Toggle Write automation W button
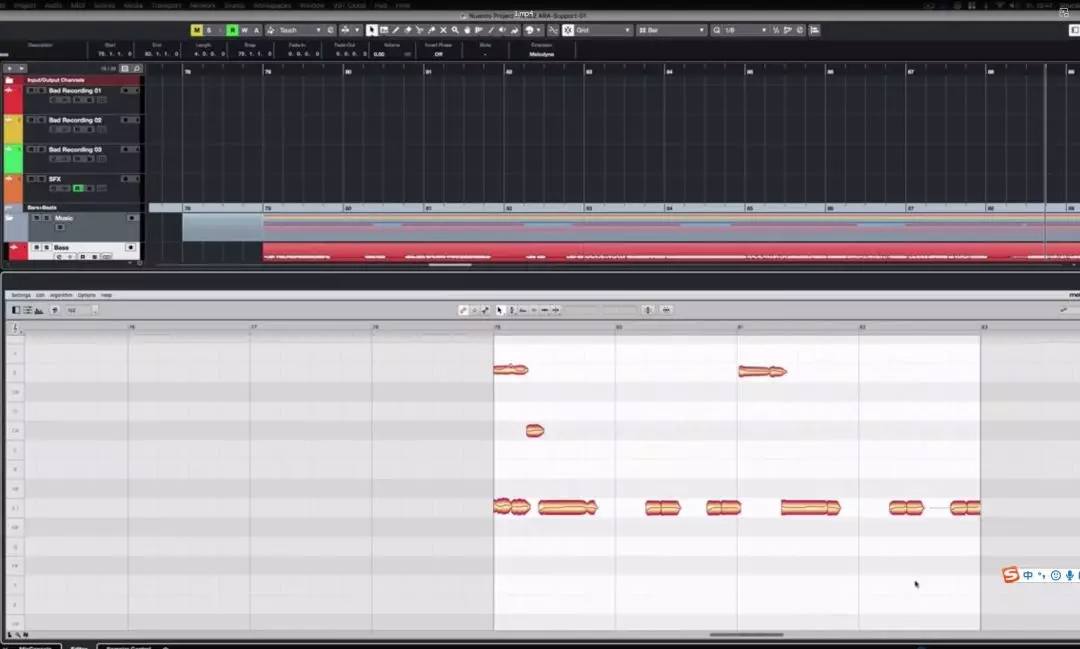 pos(244,30)
